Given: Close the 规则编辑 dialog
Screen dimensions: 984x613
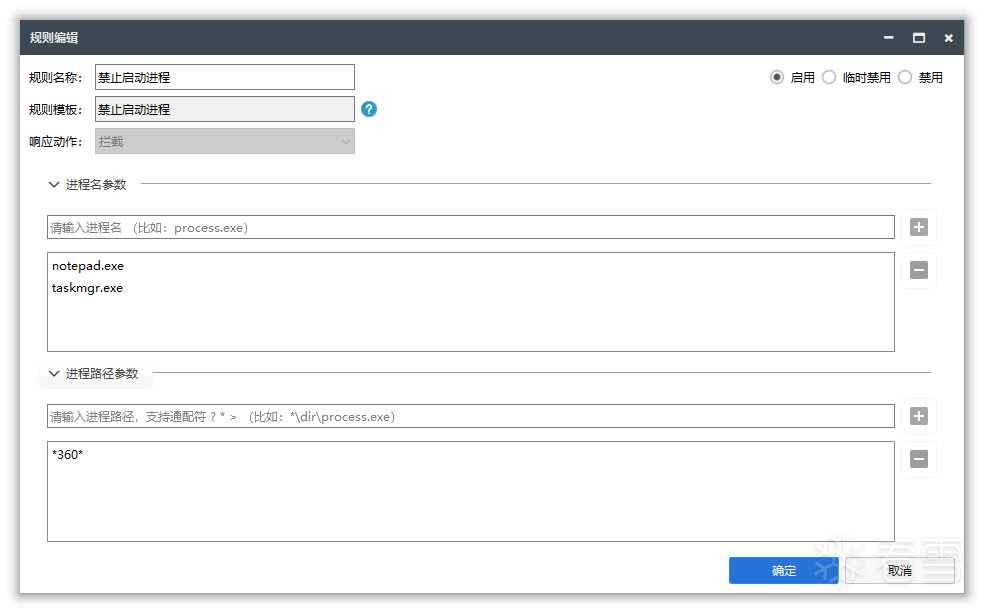Looking at the screenshot, I should (948, 38).
